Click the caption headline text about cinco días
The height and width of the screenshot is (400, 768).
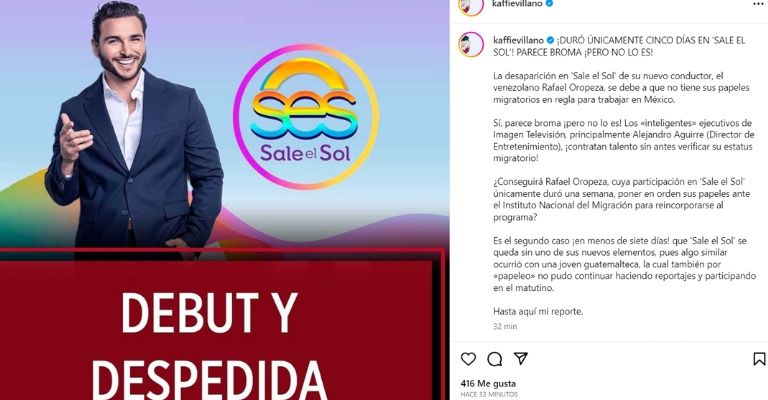coord(619,46)
